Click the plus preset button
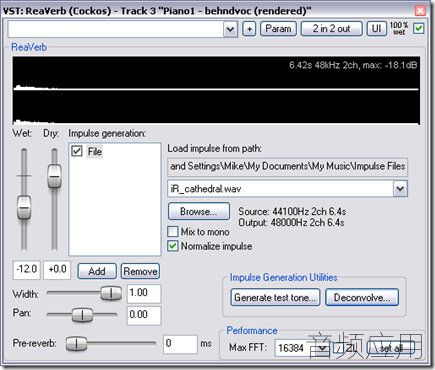The image size is (435, 370). pos(249,29)
